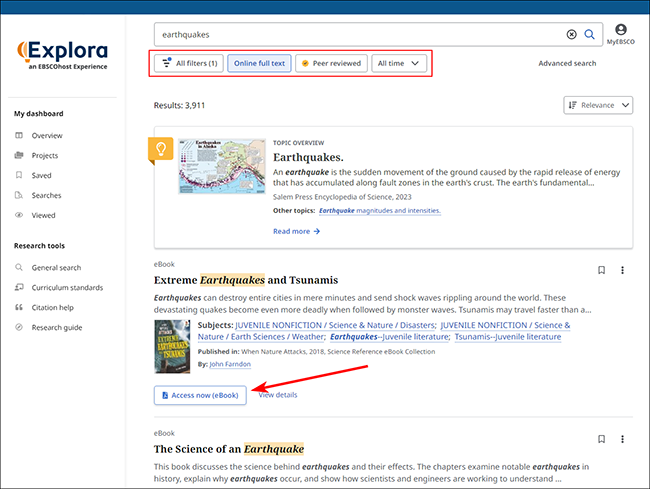The height and width of the screenshot is (489, 650).
Task: Bookmark Extreme Earthquakes and Tsunamis result
Action: tap(601, 270)
